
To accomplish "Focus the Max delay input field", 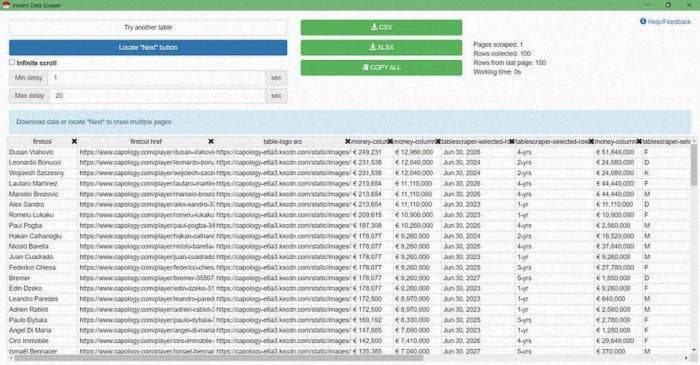I will pyautogui.click(x=158, y=95).
